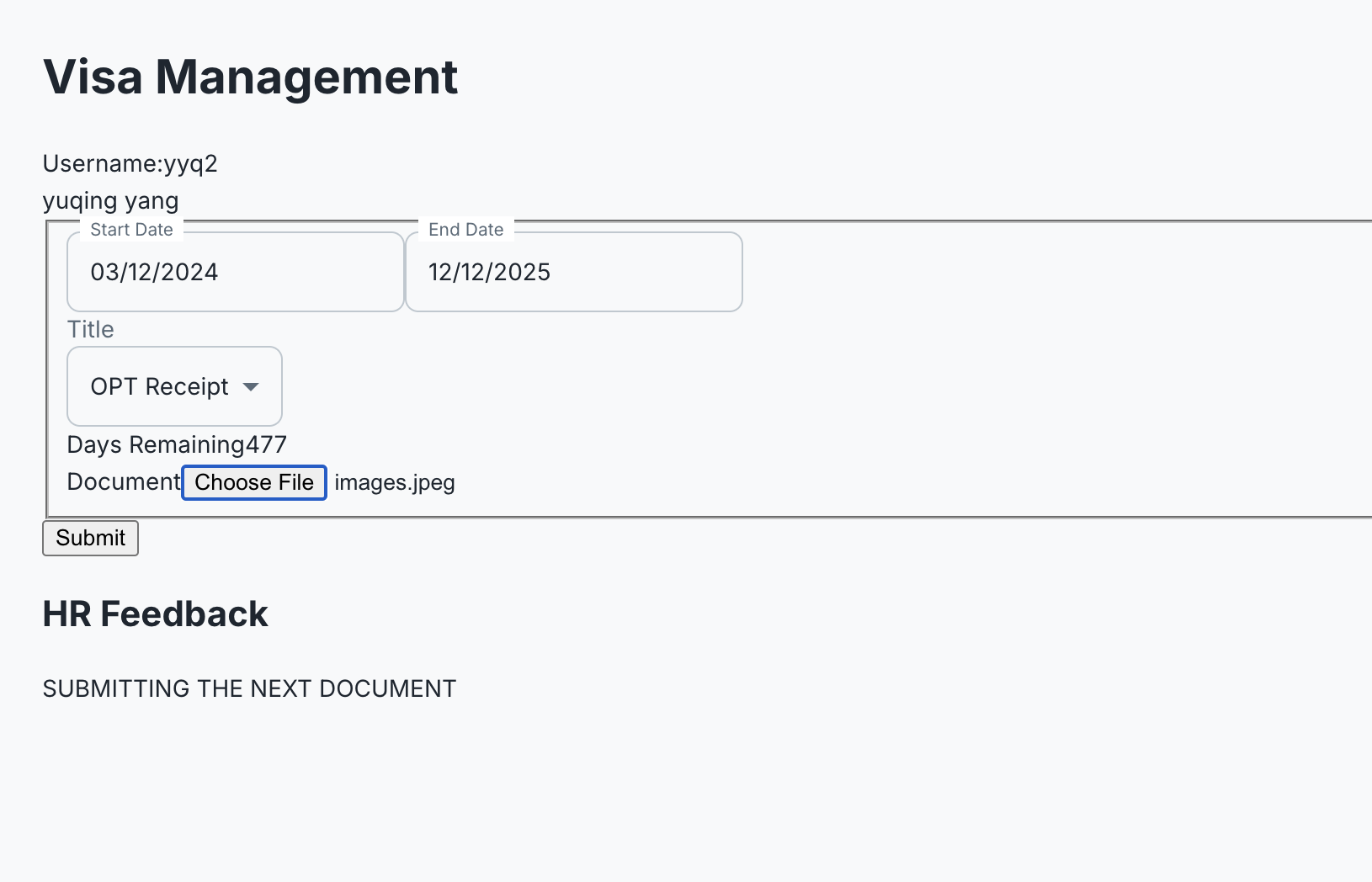Screen dimensions: 1372x882
Task: Click the dropdown arrow next to OPT Receipt
Action: pyautogui.click(x=251, y=386)
